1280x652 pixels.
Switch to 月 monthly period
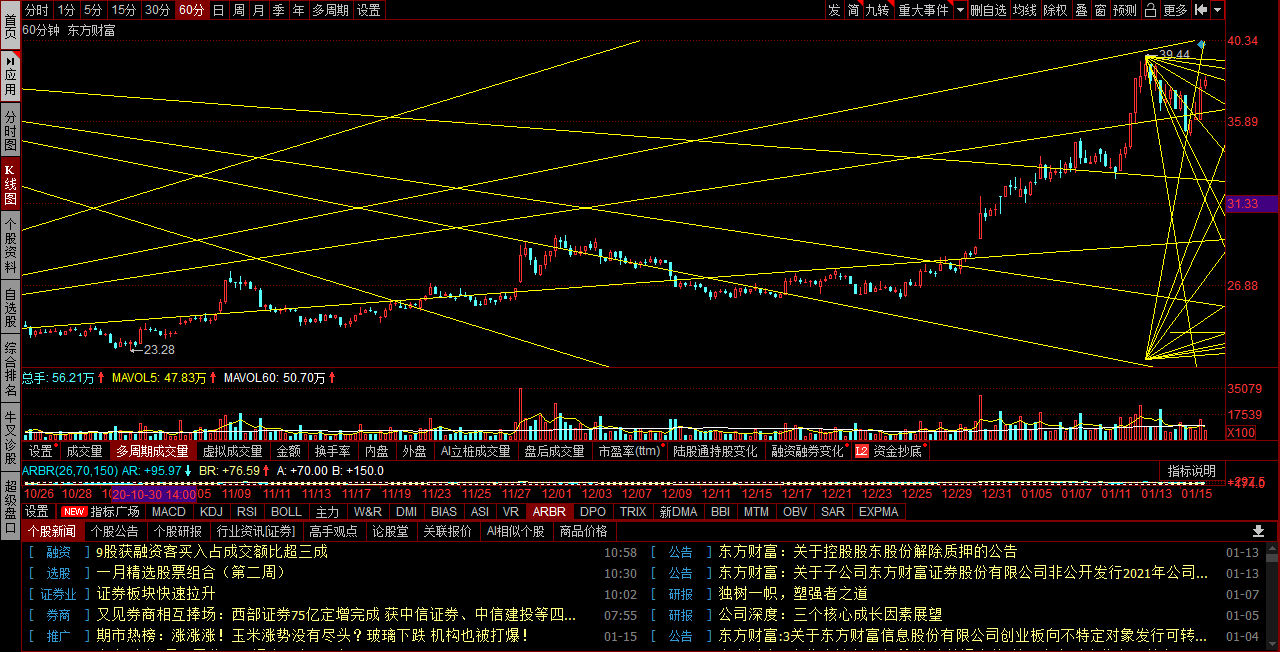(258, 10)
